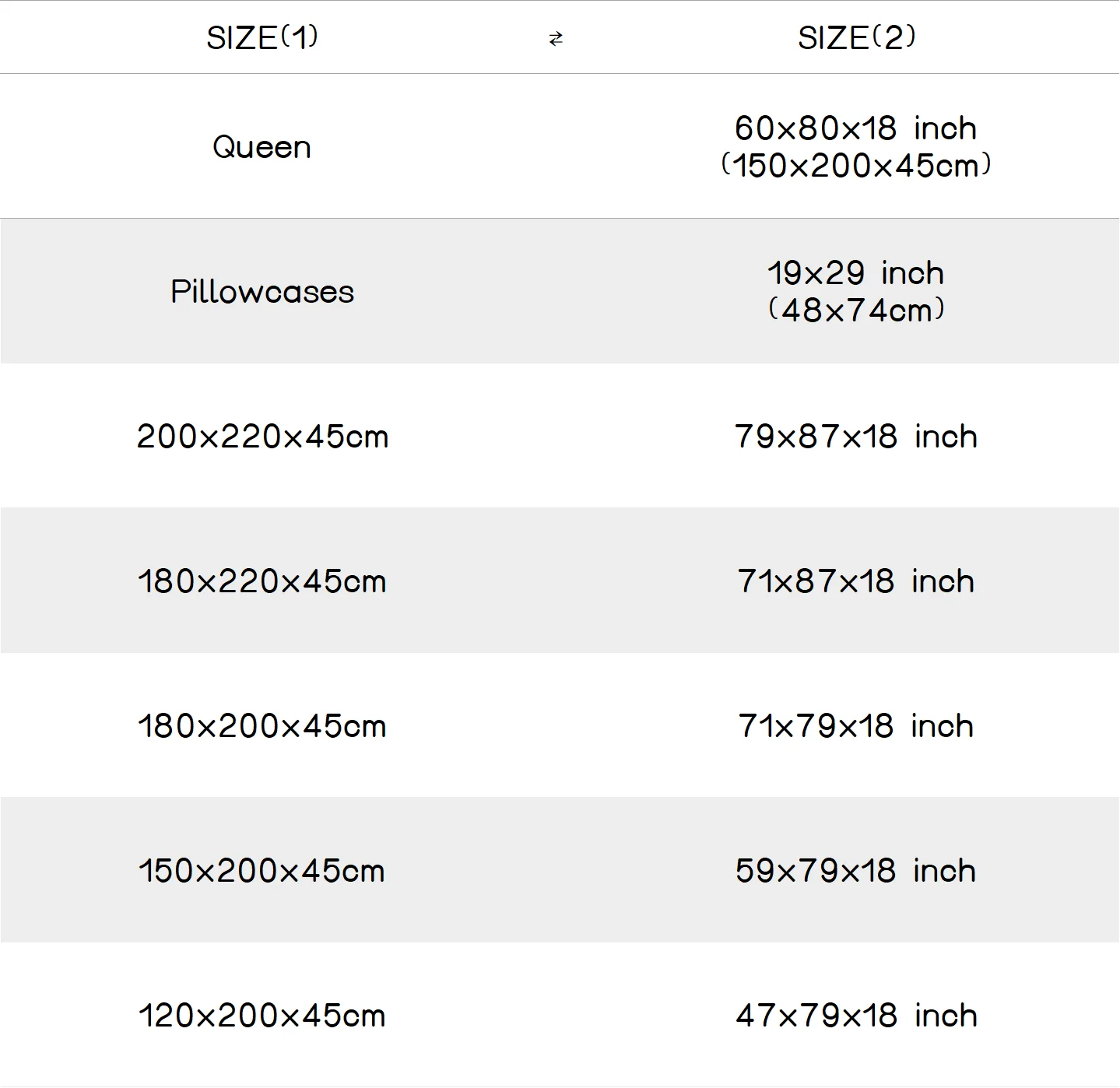Select the 71x79x18 inch value
This screenshot has height=1088, width=1120.
click(x=855, y=726)
